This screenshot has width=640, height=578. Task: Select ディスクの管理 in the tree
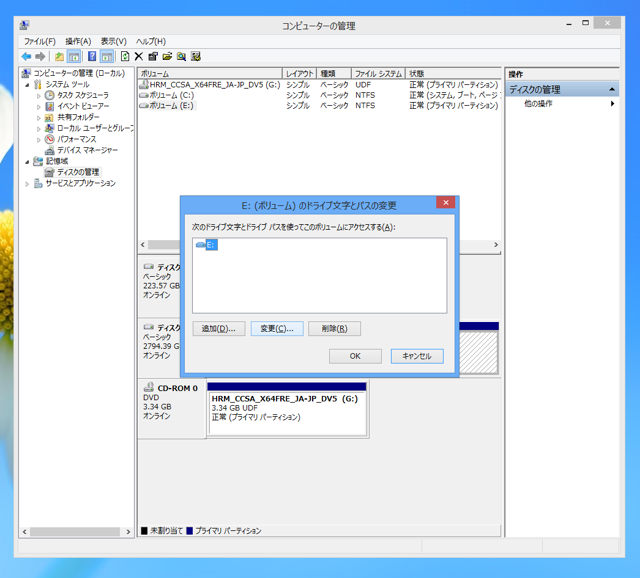(x=78, y=172)
